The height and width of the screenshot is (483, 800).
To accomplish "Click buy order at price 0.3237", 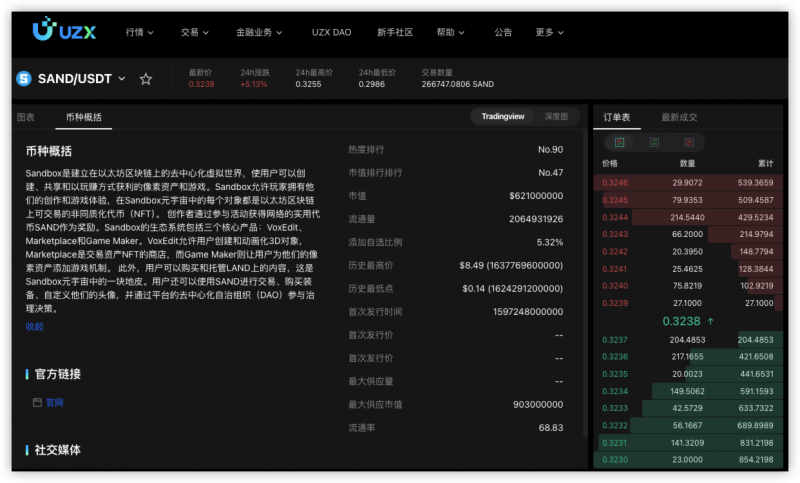I will pos(688,340).
